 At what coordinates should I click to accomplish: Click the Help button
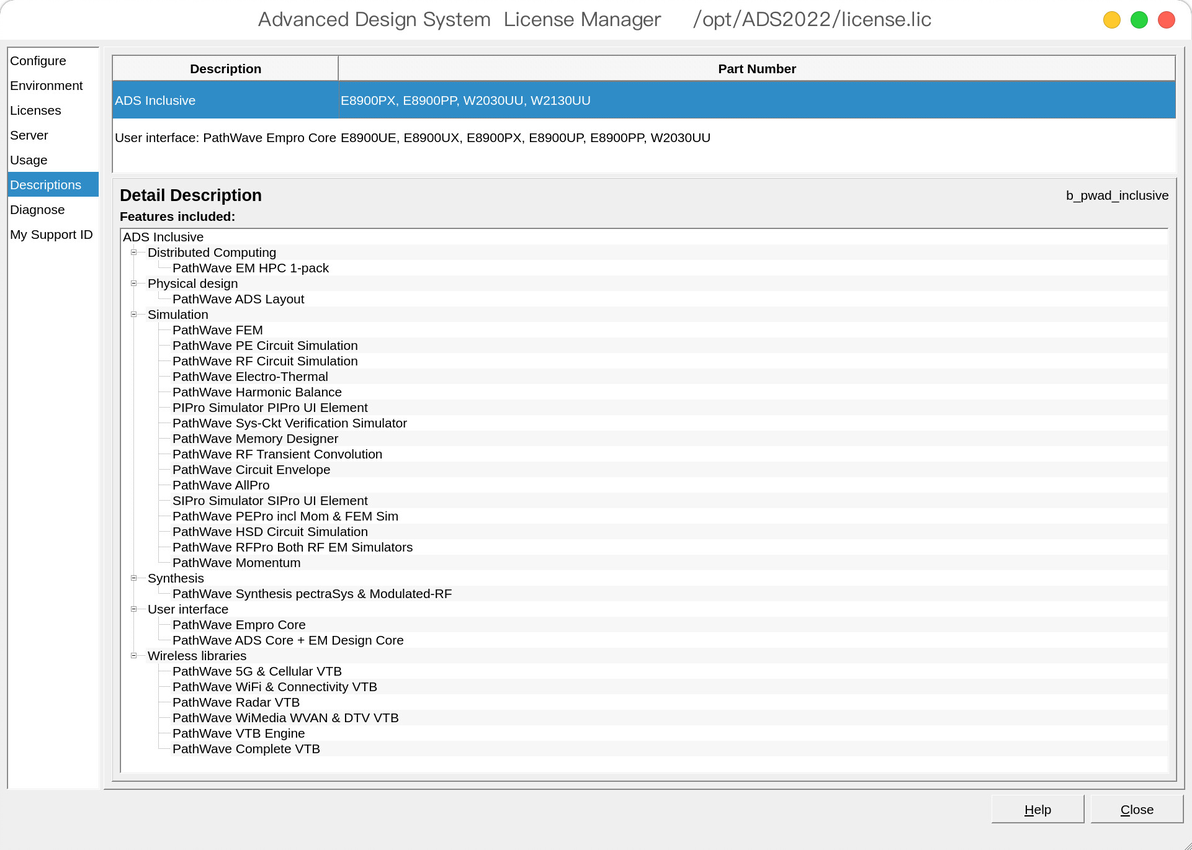[1038, 810]
